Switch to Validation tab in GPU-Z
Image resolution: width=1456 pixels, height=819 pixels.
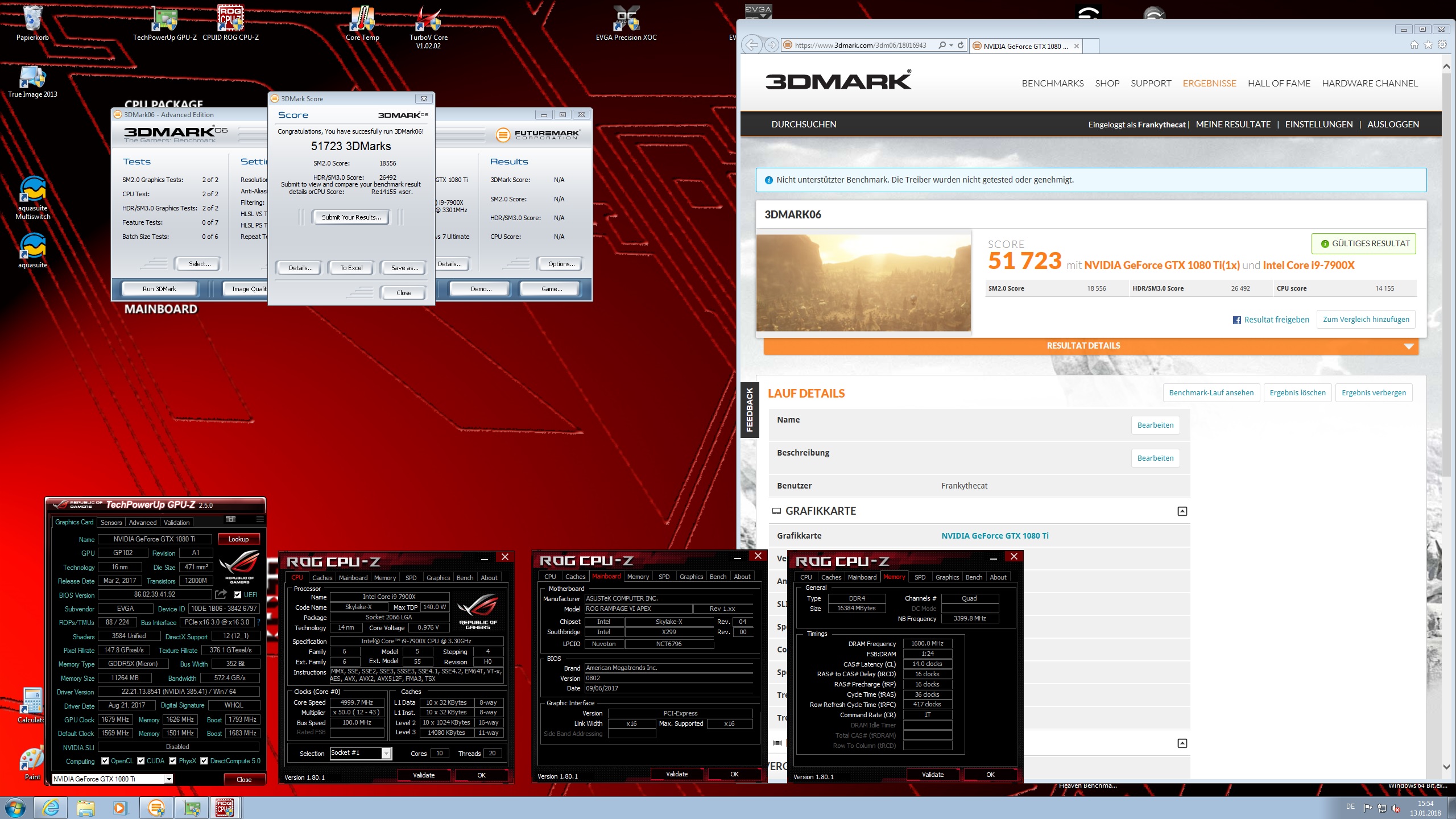point(177,522)
